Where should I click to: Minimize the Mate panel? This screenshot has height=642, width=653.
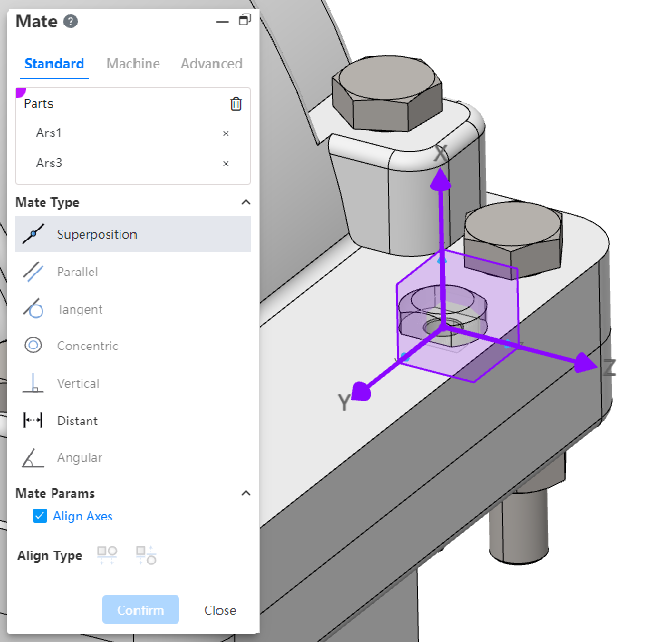tap(222, 22)
